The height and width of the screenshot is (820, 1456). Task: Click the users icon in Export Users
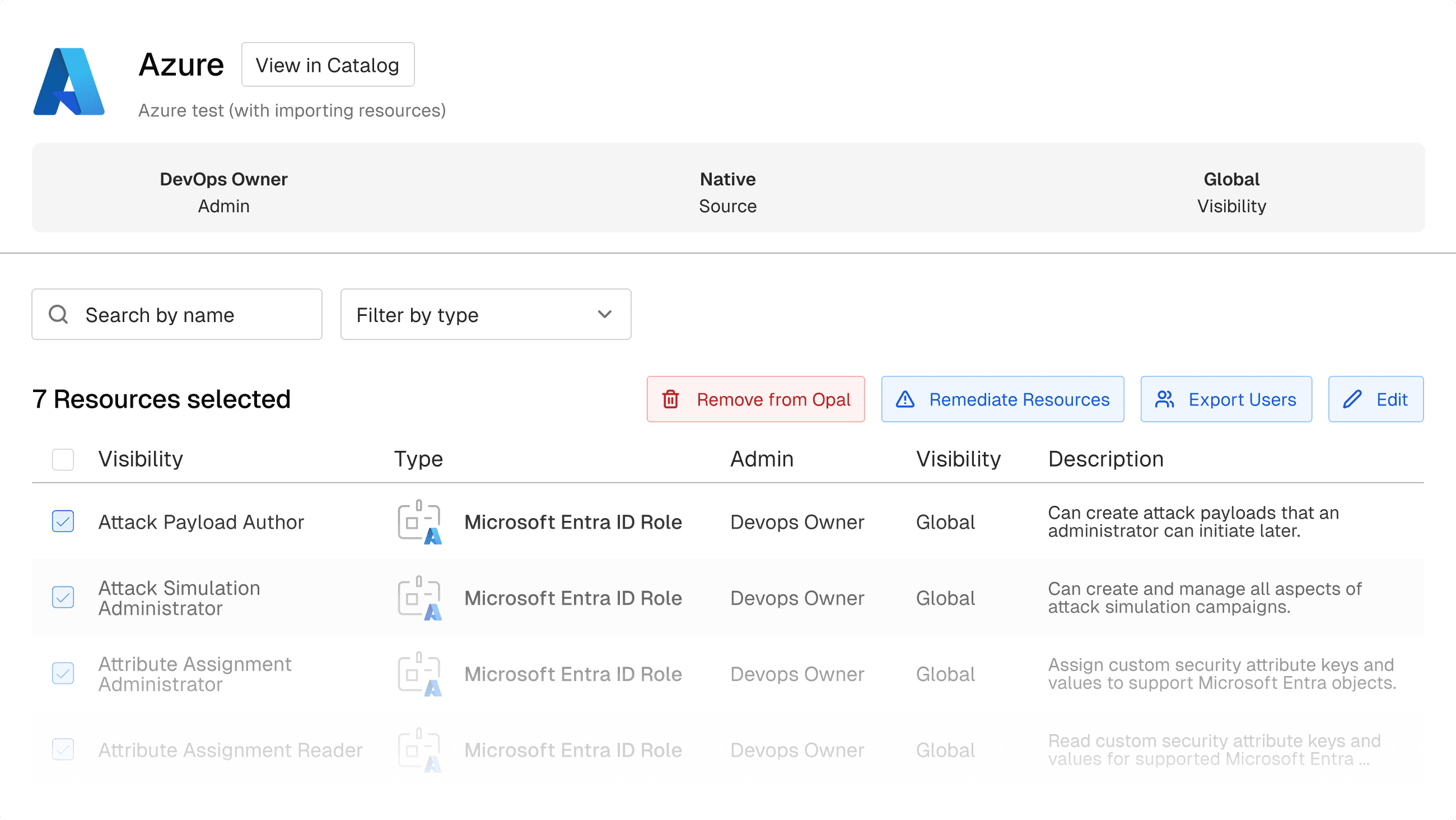pos(1164,399)
